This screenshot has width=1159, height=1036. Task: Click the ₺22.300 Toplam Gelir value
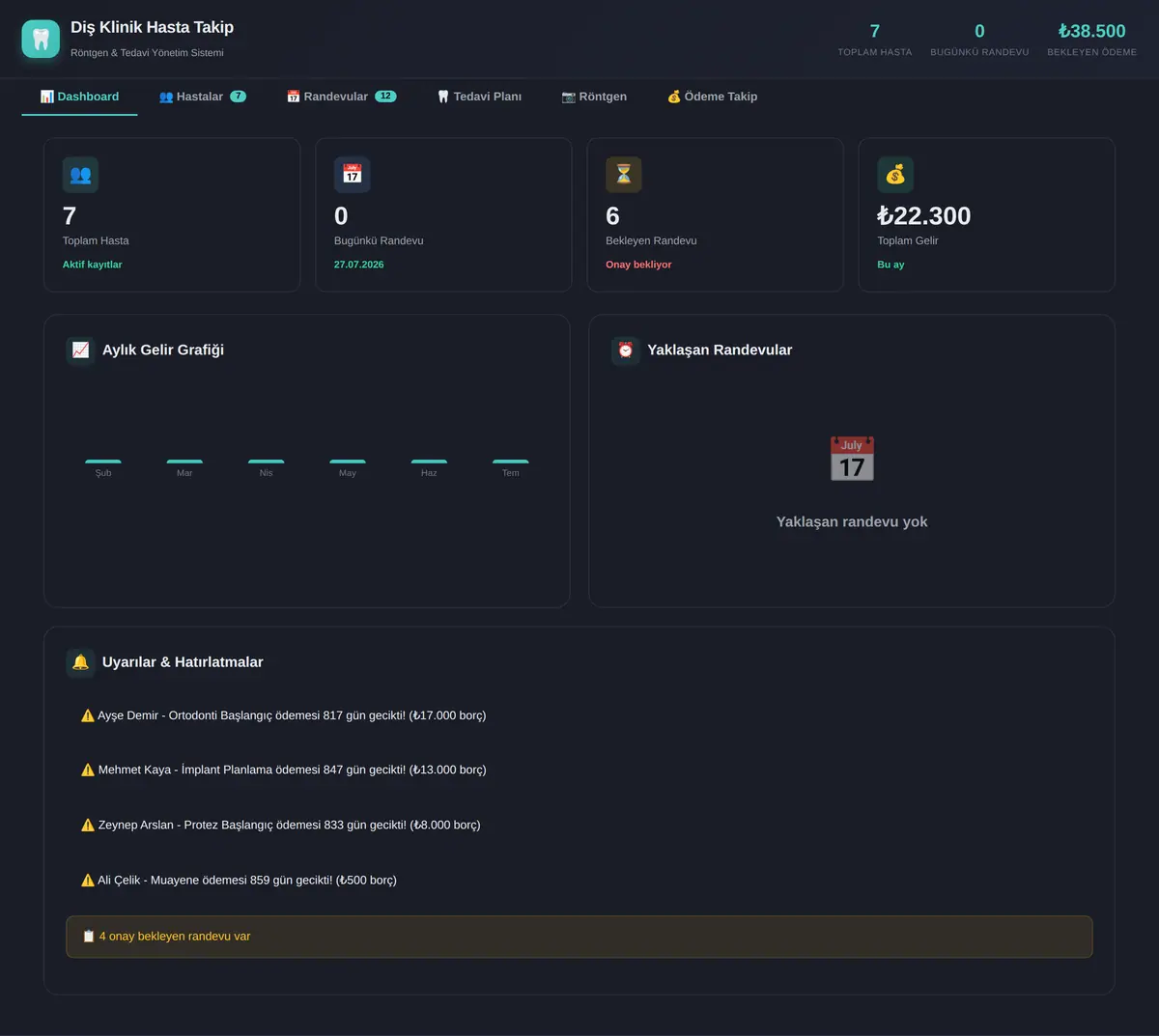pos(924,215)
